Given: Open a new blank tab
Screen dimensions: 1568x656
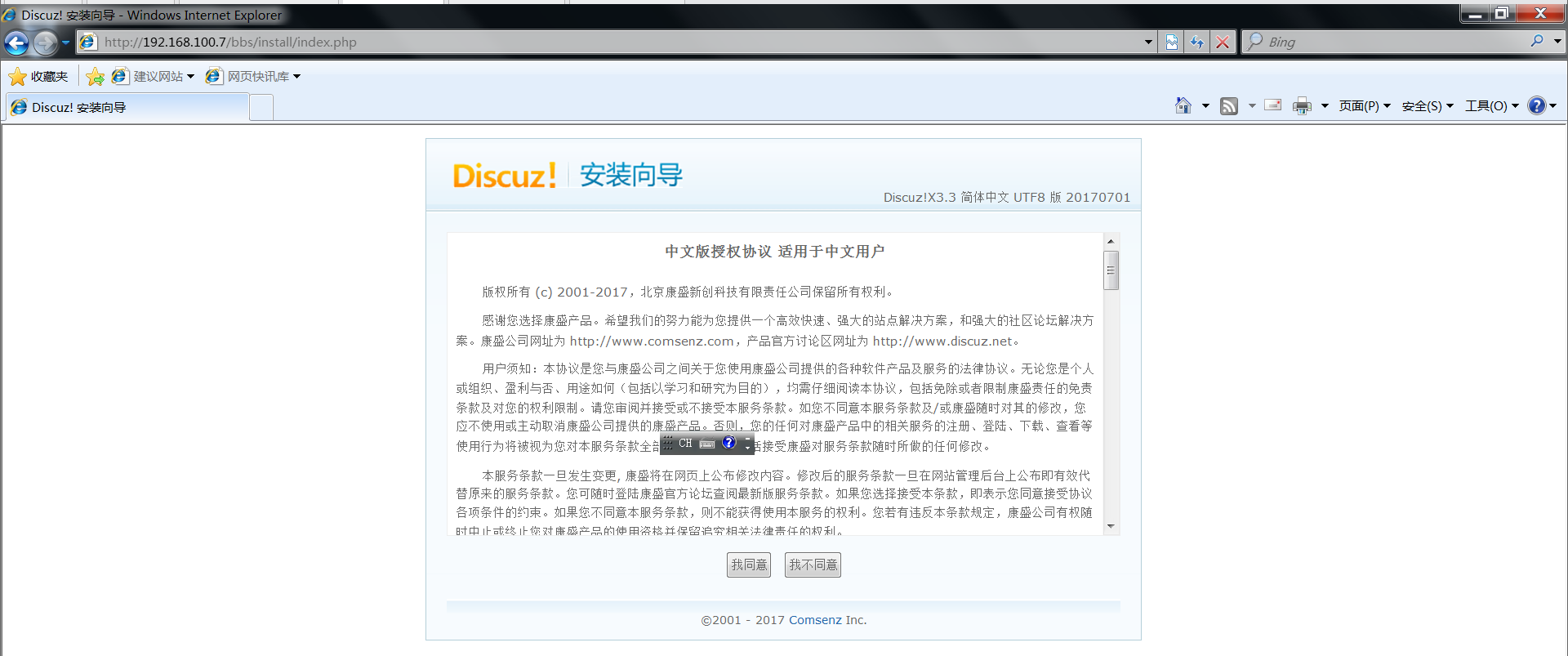Looking at the screenshot, I should pyautogui.click(x=261, y=108).
